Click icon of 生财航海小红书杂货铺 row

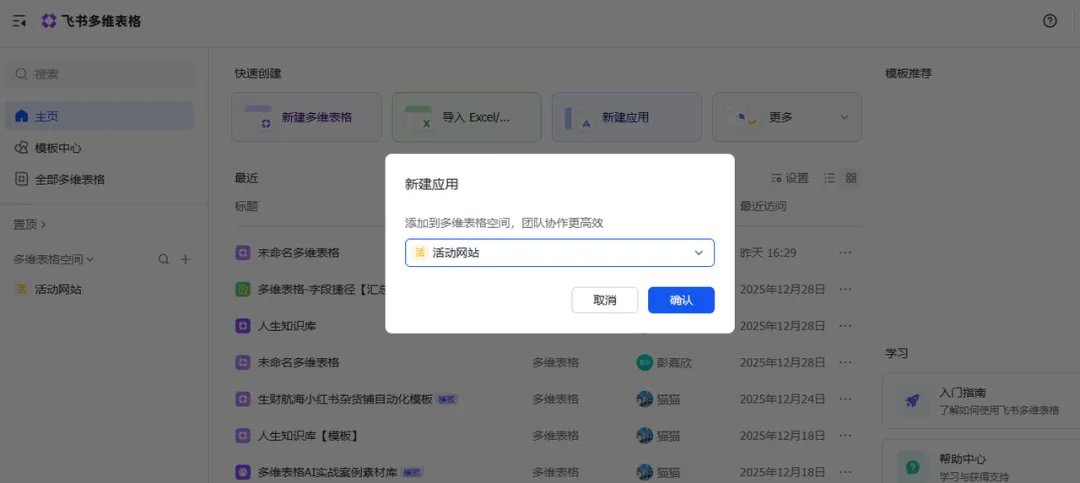coord(242,399)
